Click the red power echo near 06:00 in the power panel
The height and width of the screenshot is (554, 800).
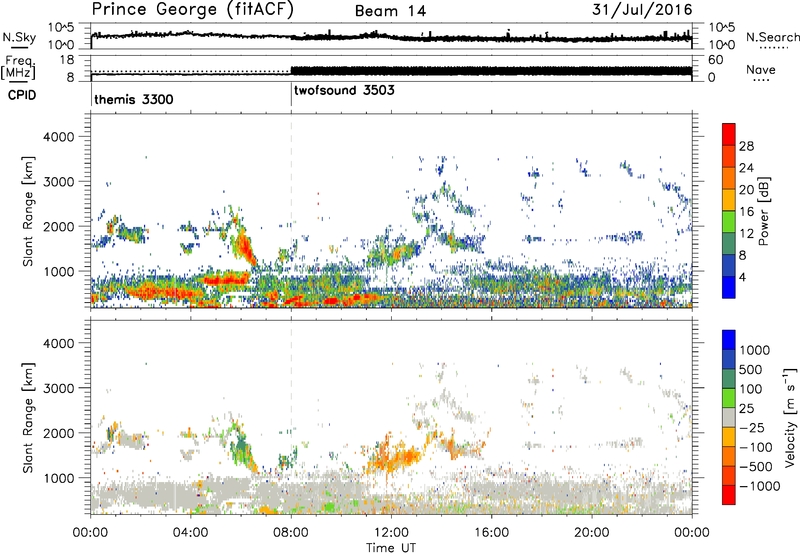(x=246, y=247)
